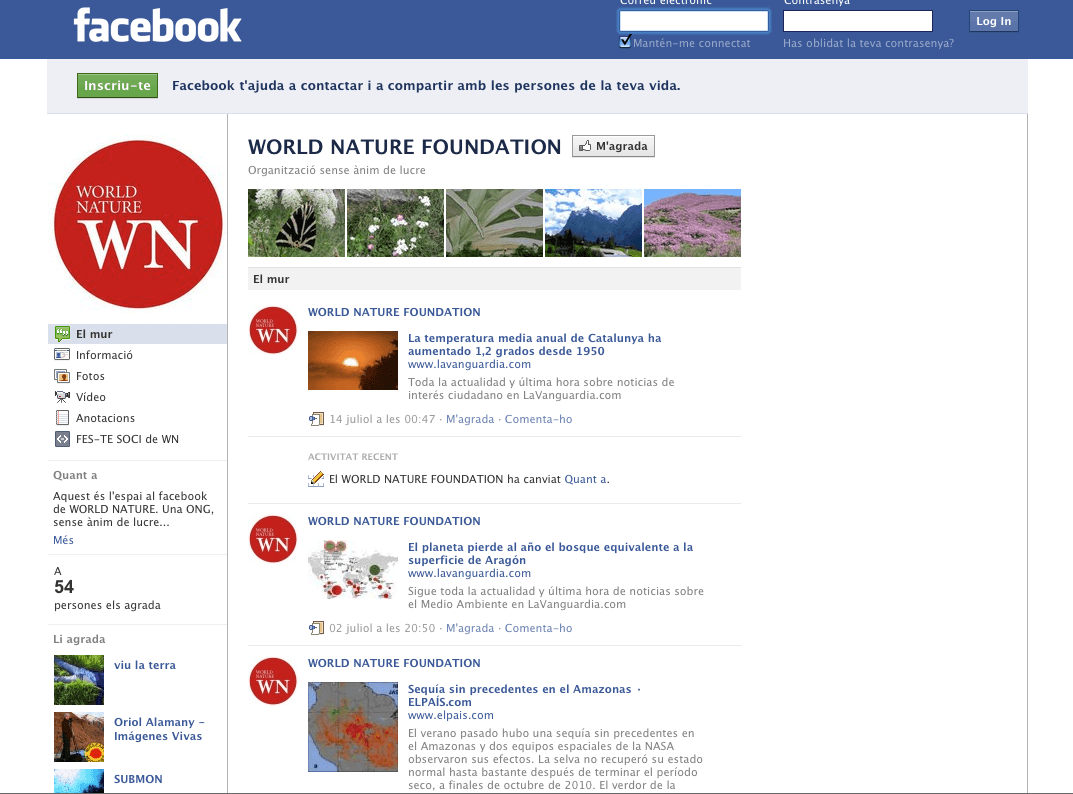Open the bosque de Aragón article headline

[550, 553]
